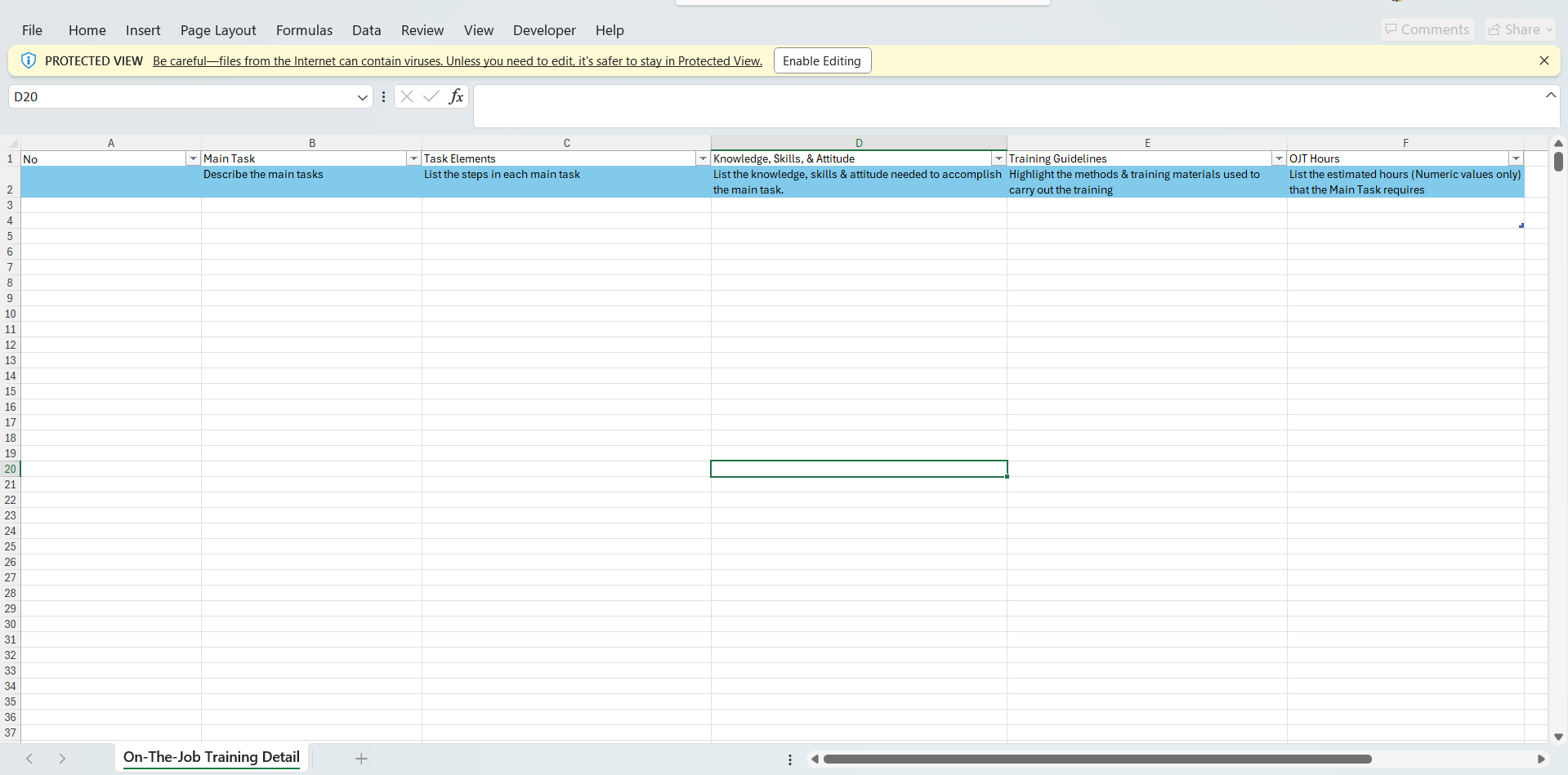Add a new worksheet with the plus icon
The image size is (1568, 775).
click(x=361, y=758)
